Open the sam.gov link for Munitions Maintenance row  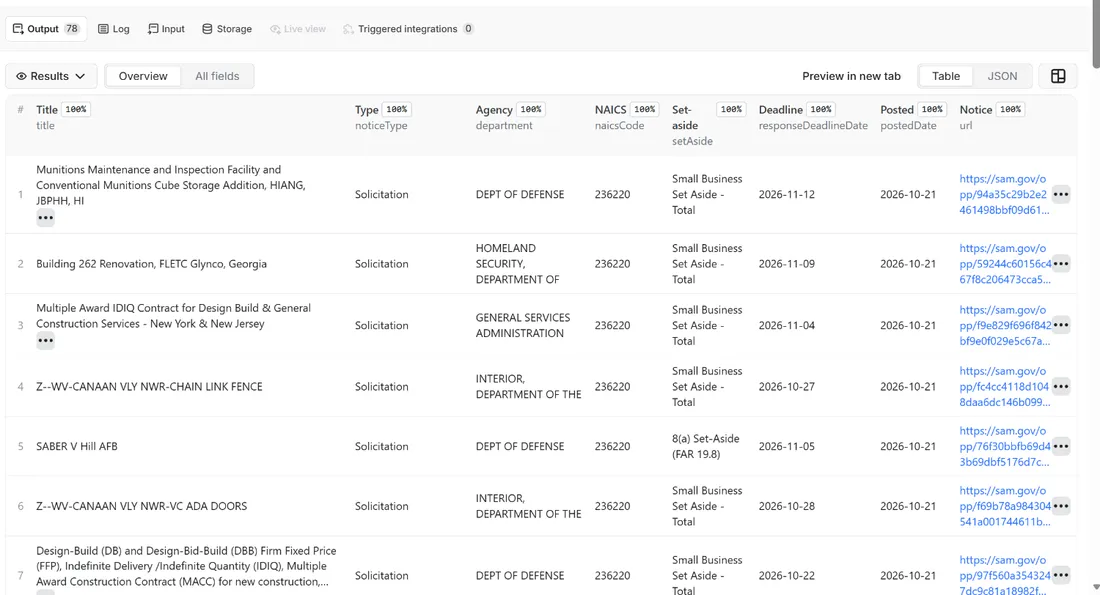click(x=1005, y=194)
